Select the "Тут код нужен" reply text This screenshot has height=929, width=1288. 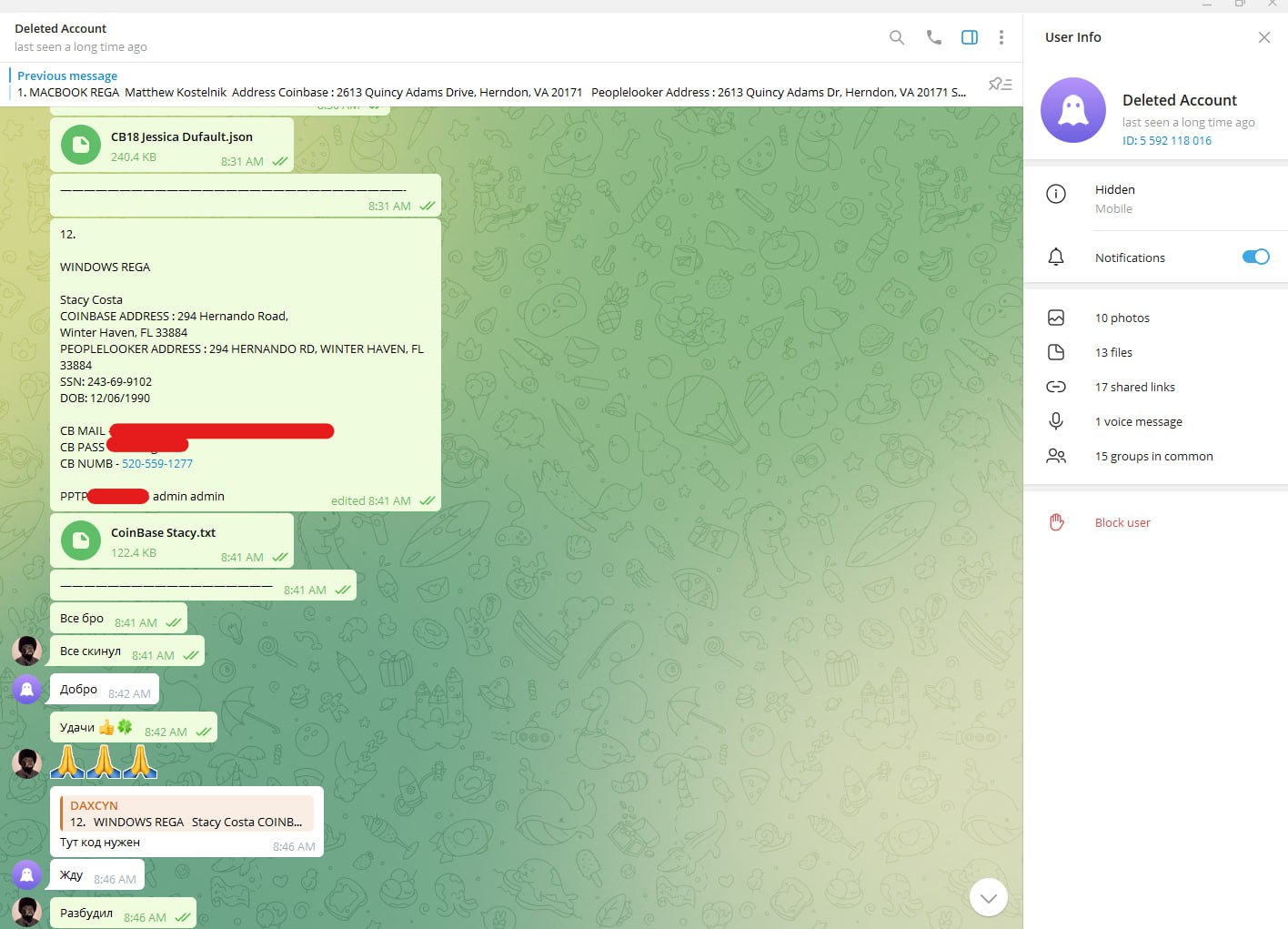pyautogui.click(x=100, y=843)
